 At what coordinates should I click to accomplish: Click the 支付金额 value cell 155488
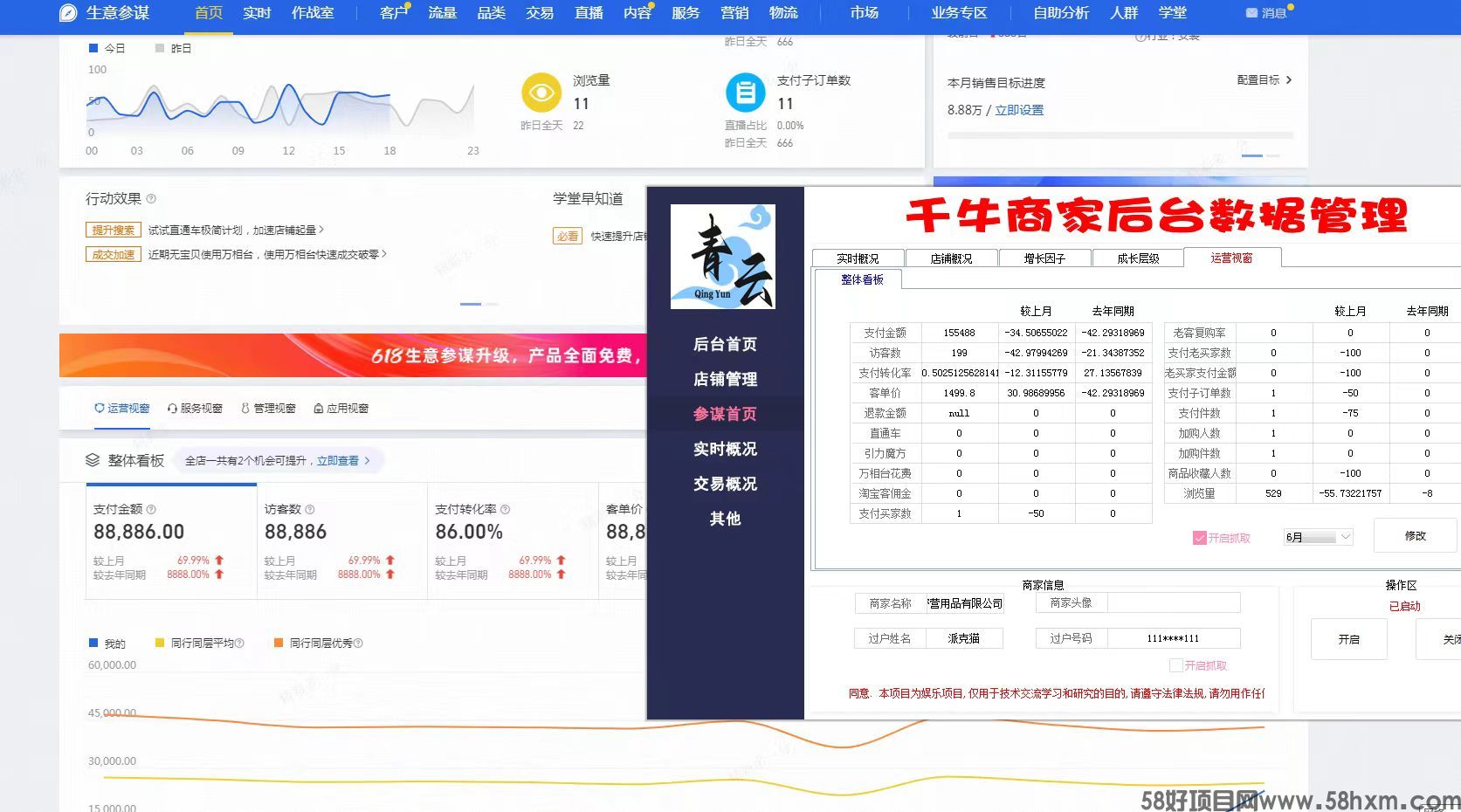959,333
